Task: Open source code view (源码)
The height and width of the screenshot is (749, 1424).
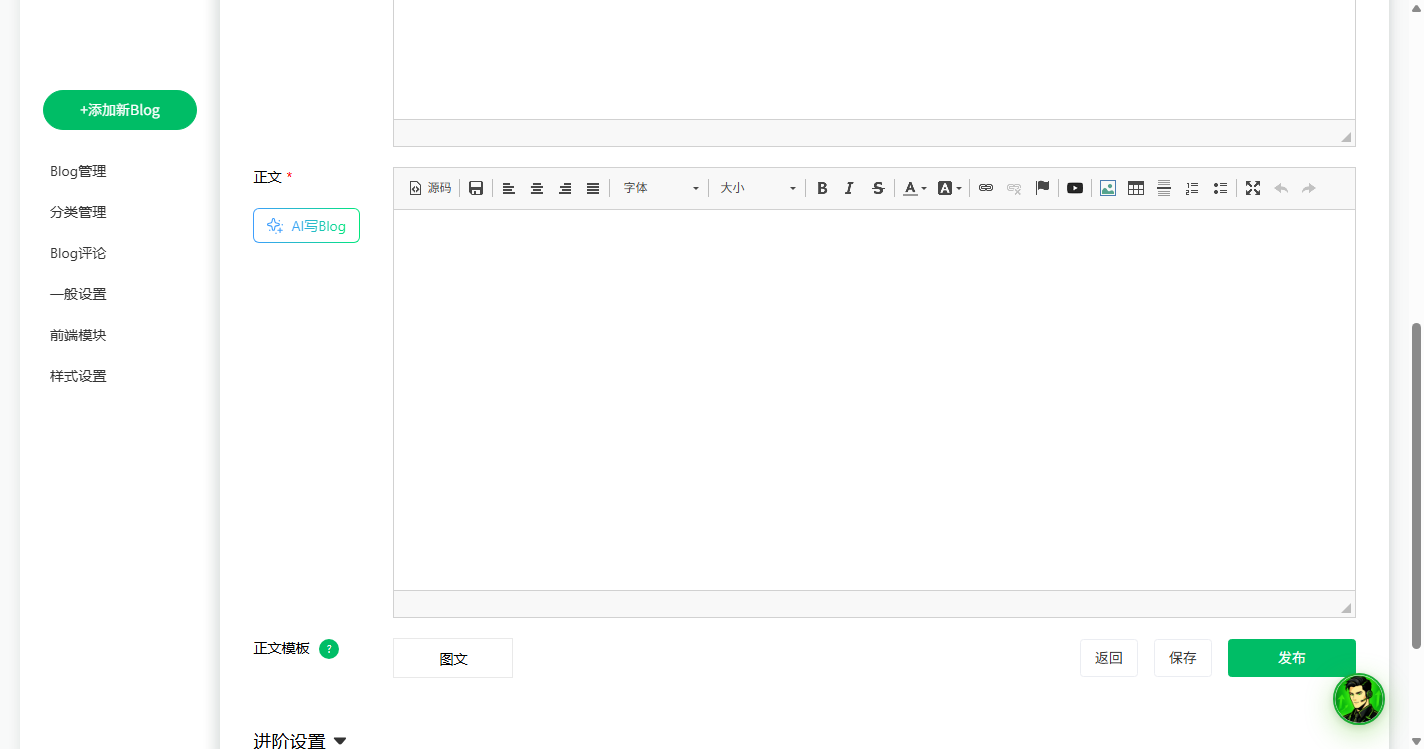Action: [x=430, y=188]
